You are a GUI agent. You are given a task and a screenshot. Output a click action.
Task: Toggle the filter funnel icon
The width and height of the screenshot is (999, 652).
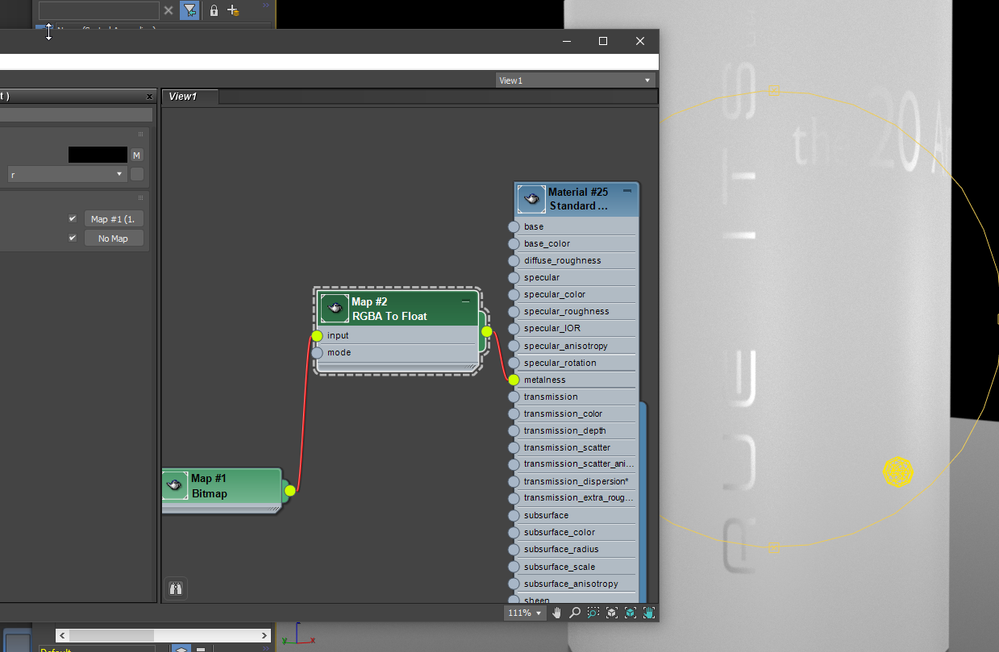tap(189, 10)
